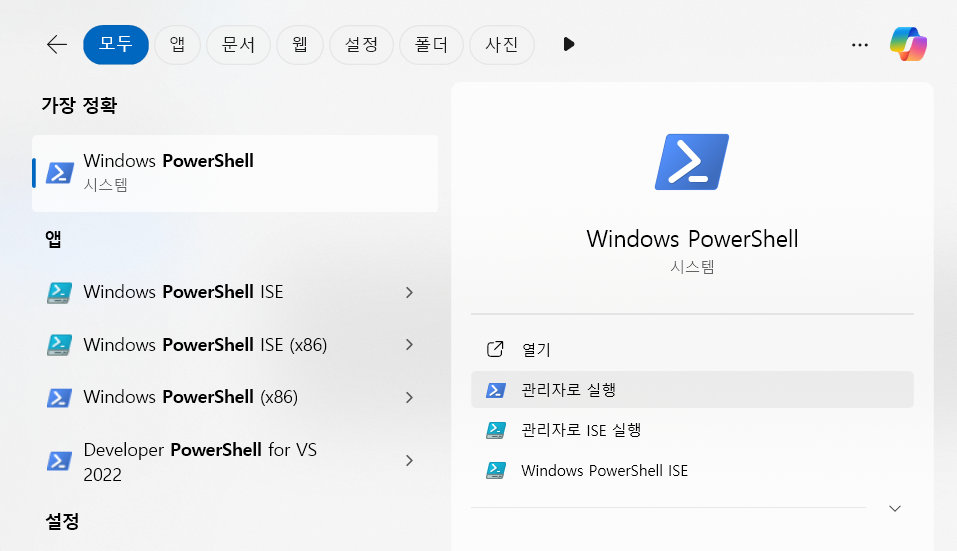Expand the Windows PowerShell (x86) chevron
957x551 pixels.
click(409, 397)
